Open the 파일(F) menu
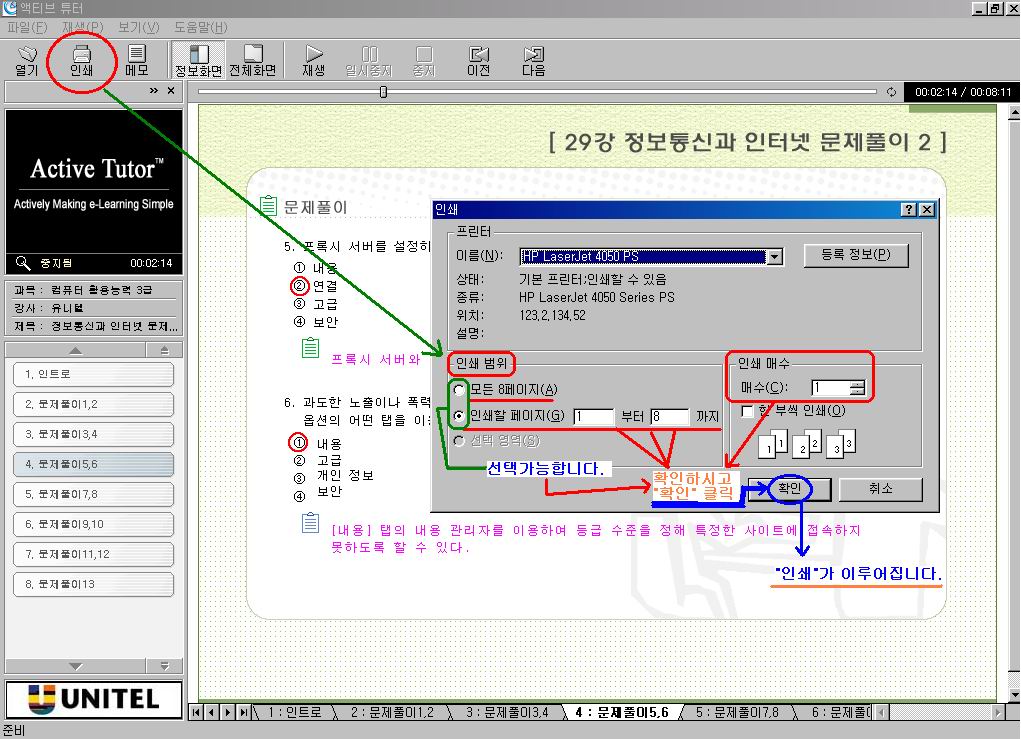Screen dimensions: 1021x739 tap(27, 27)
